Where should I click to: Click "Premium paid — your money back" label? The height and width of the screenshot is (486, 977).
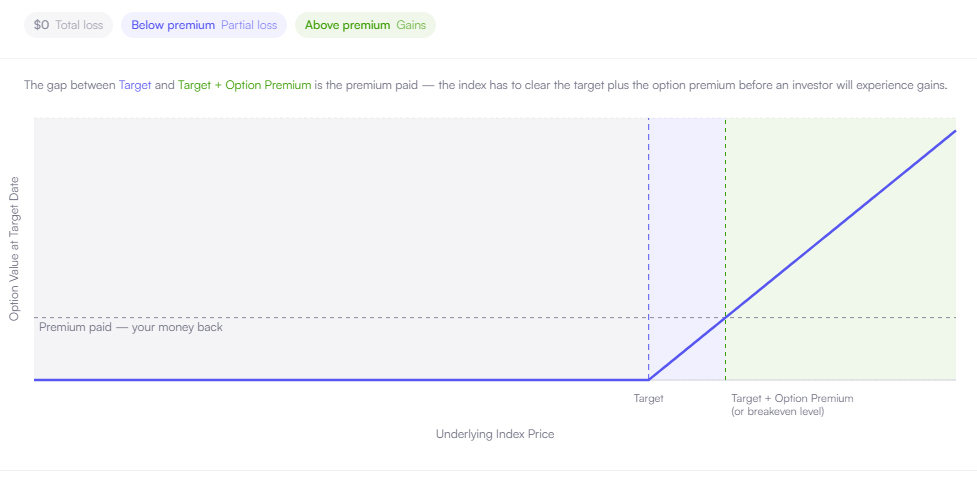point(131,327)
